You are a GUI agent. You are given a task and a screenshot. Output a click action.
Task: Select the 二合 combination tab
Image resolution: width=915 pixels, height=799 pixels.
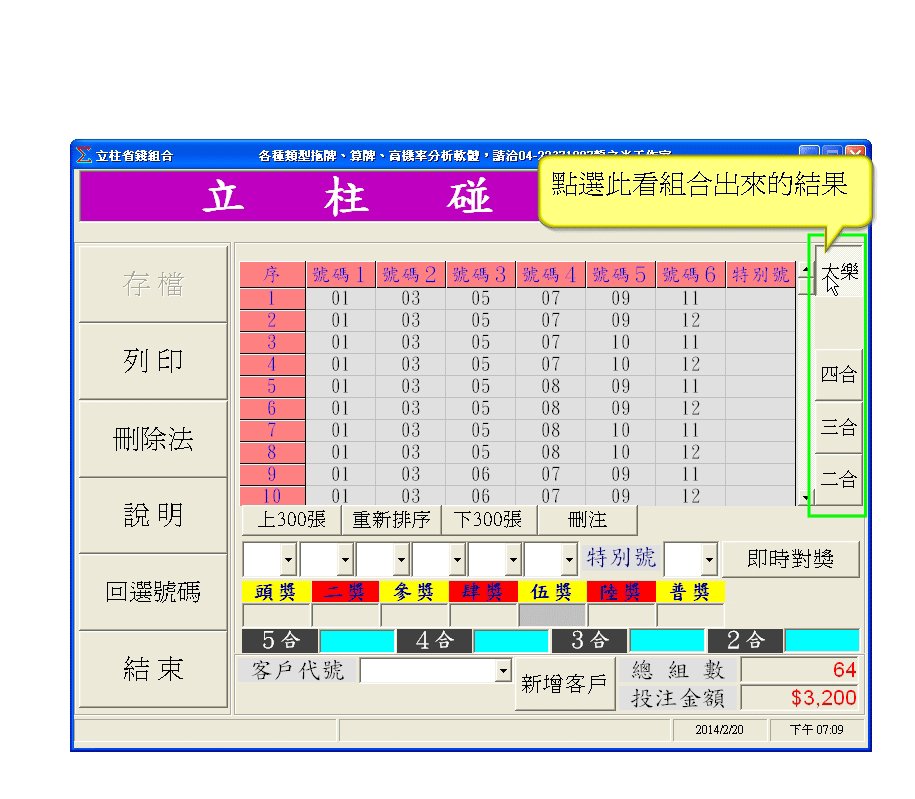coord(839,479)
